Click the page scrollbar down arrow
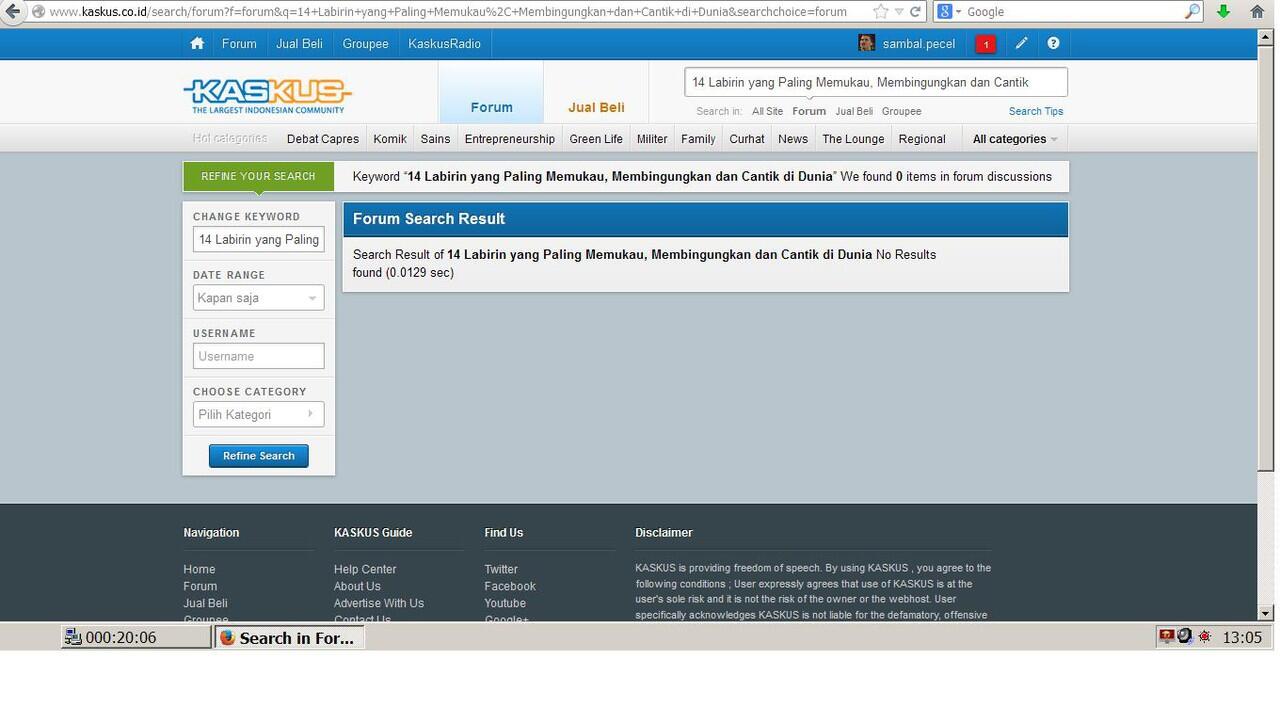Viewport: 1280px width, 723px height. point(1266,613)
